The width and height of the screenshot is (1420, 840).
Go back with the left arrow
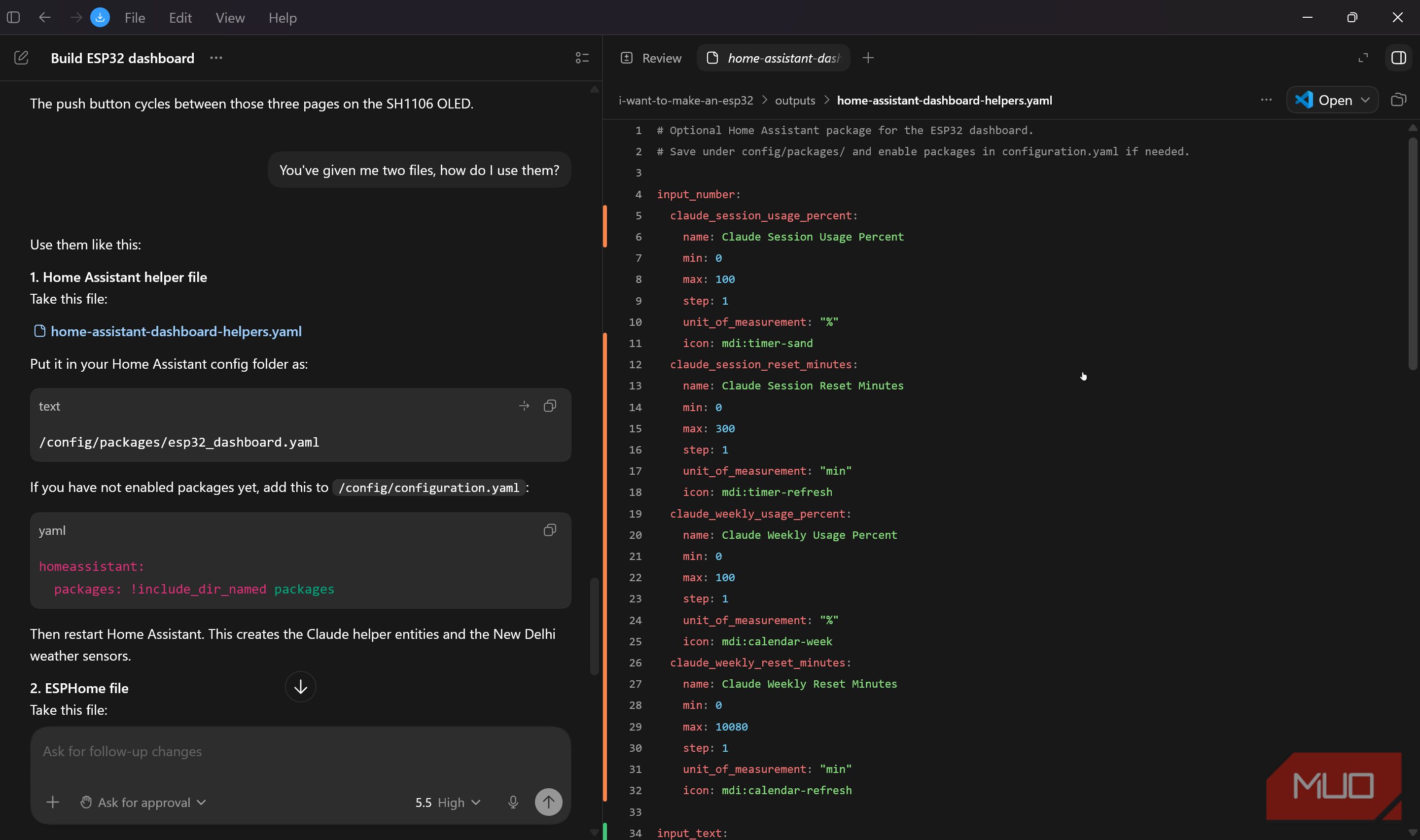45,18
